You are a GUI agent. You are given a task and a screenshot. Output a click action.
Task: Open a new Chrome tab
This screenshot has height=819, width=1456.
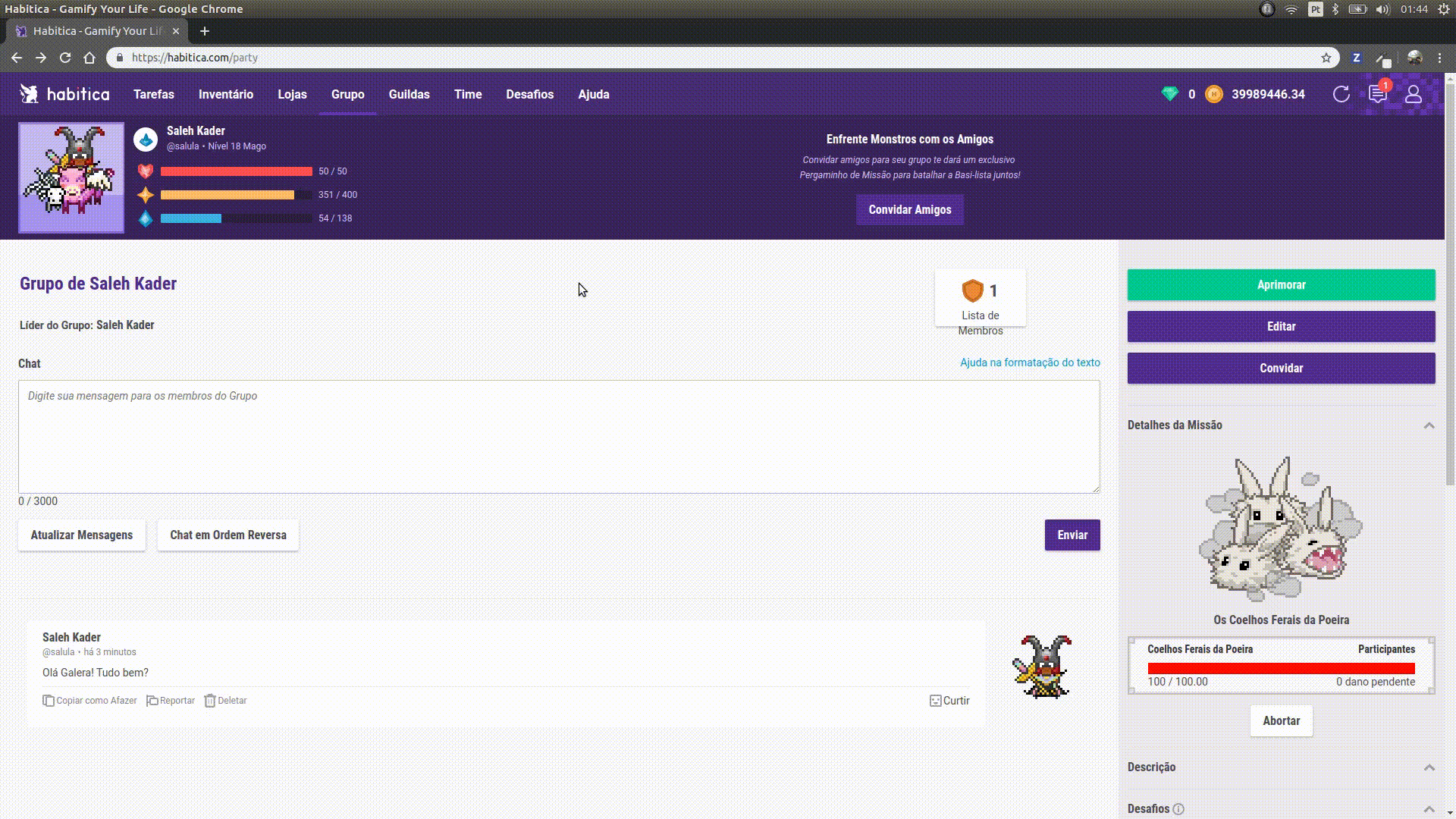(x=204, y=31)
